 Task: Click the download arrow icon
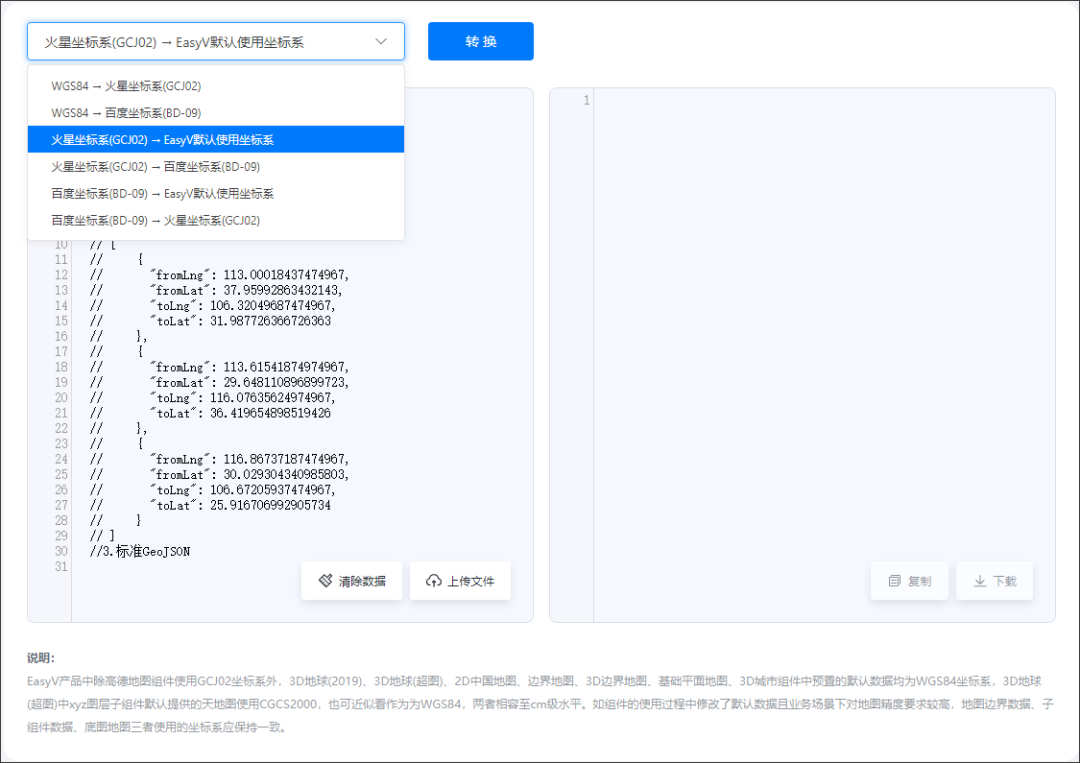point(979,581)
